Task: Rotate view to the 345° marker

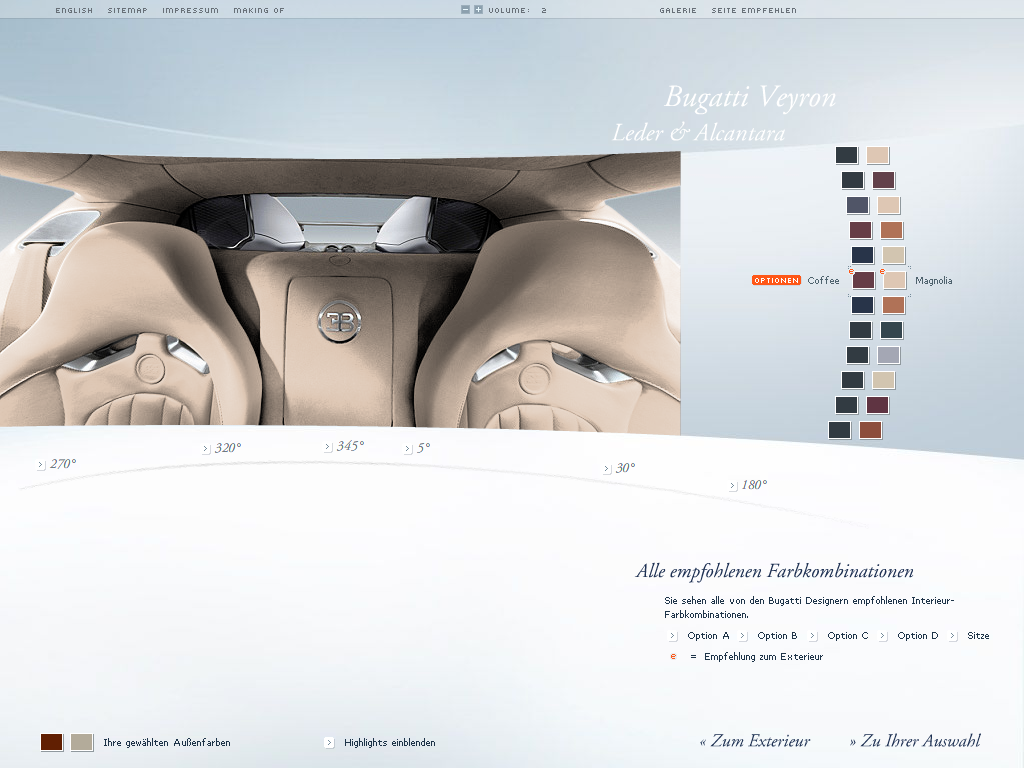Action: [x=328, y=447]
